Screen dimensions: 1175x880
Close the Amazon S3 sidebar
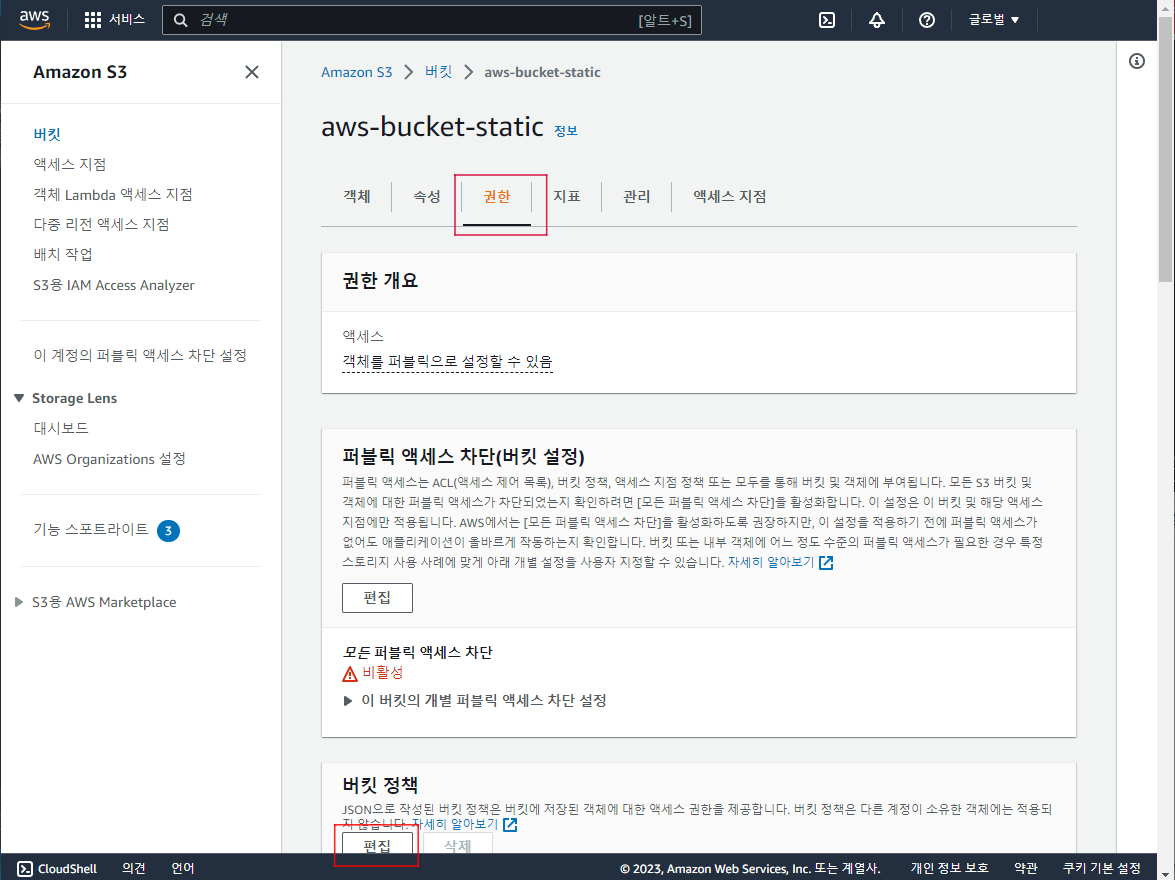(252, 72)
